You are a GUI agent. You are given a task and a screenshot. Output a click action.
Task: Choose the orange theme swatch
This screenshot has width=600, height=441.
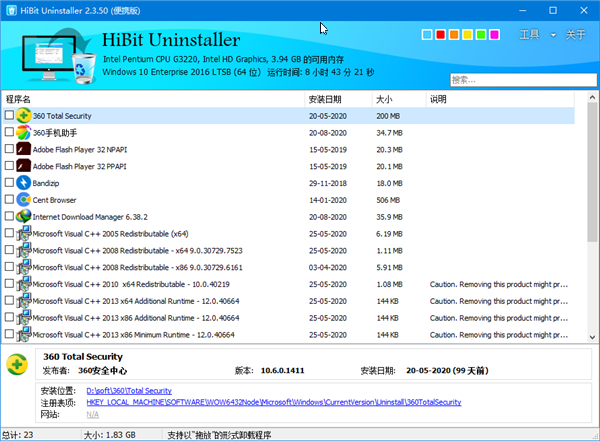pos(454,35)
